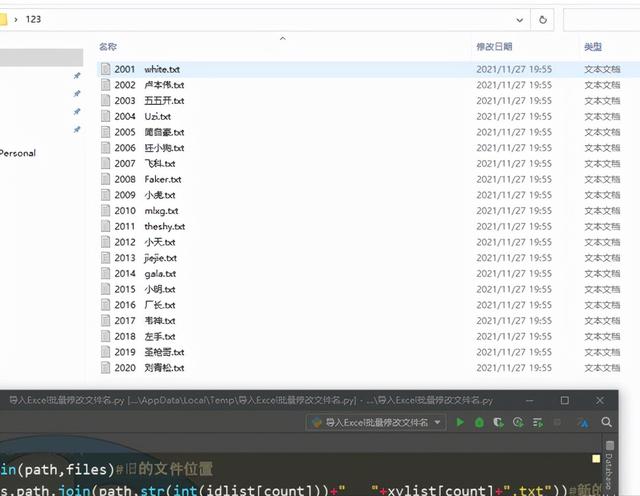The height and width of the screenshot is (496, 640).
Task: Open Search Everywhere magnifier in PyCharm
Action: (x=607, y=422)
